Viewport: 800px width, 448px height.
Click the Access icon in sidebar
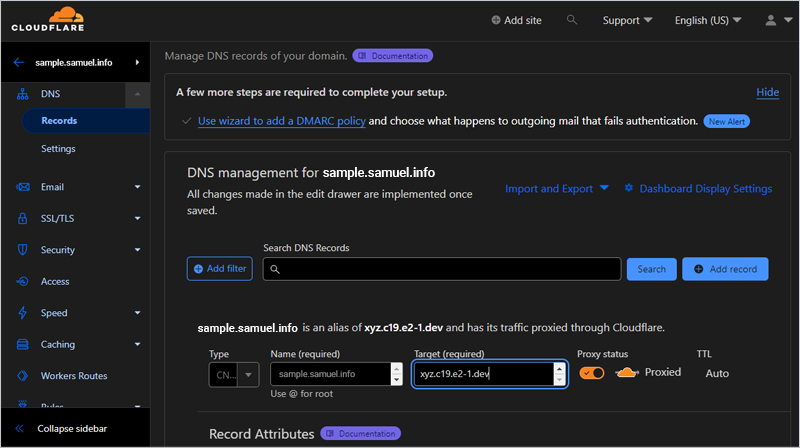(22, 281)
